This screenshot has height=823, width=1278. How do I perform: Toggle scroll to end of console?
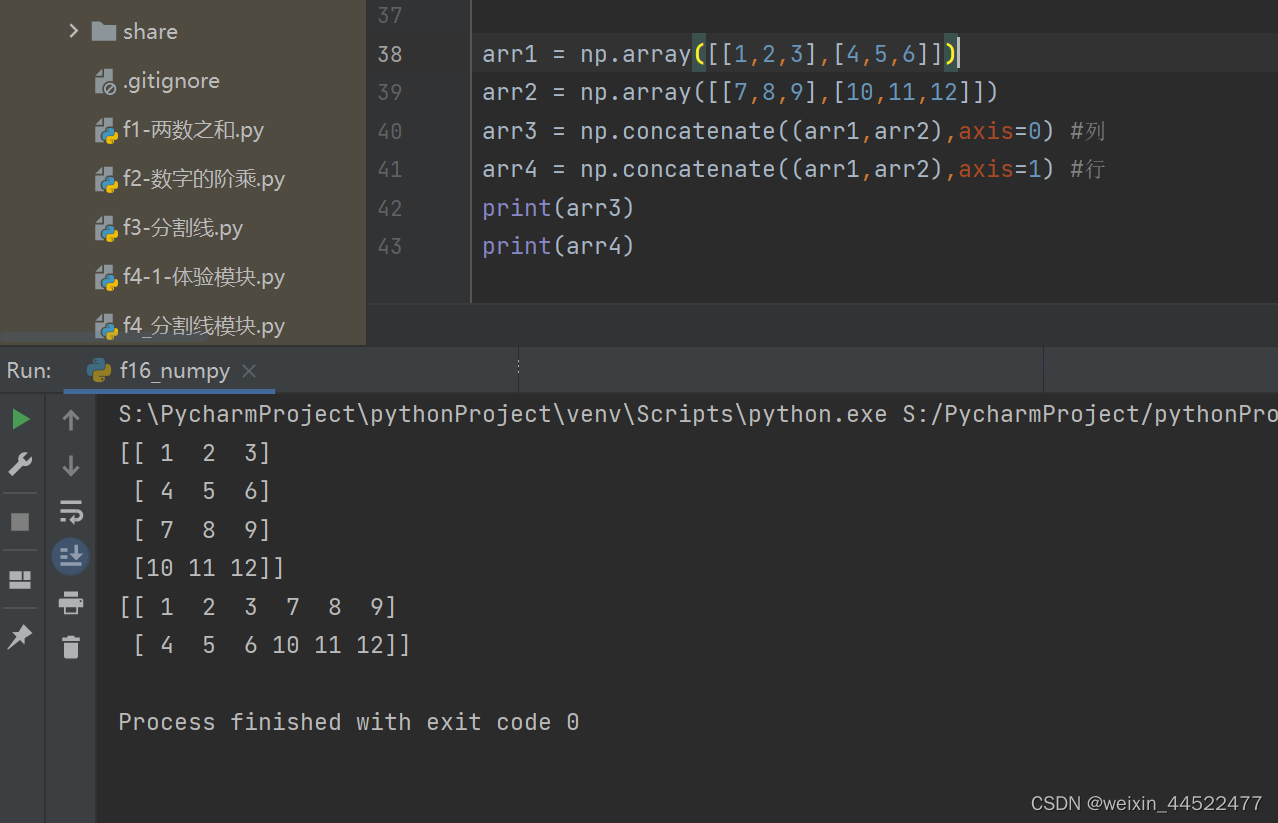click(71, 556)
